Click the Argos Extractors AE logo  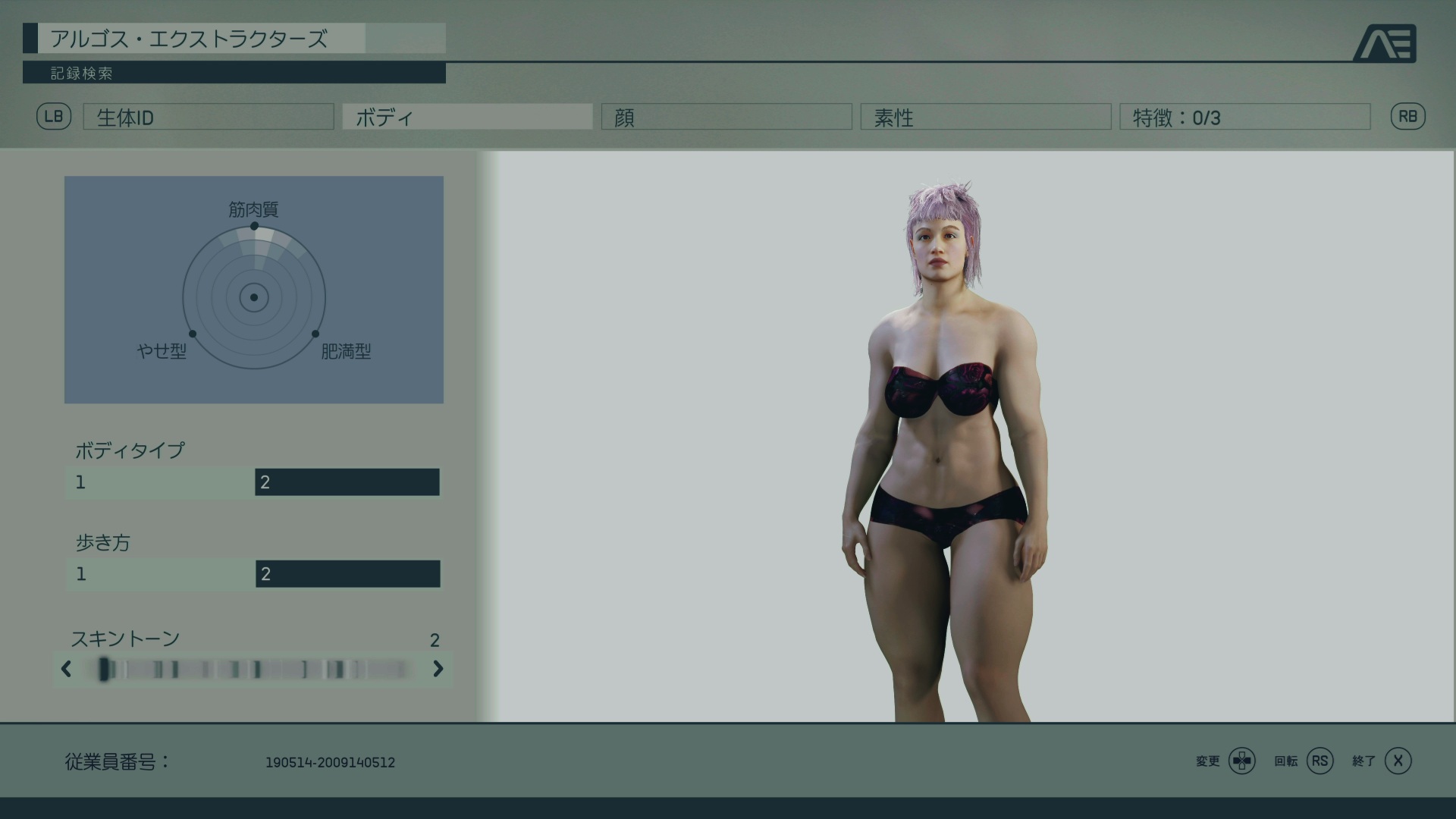(1385, 44)
